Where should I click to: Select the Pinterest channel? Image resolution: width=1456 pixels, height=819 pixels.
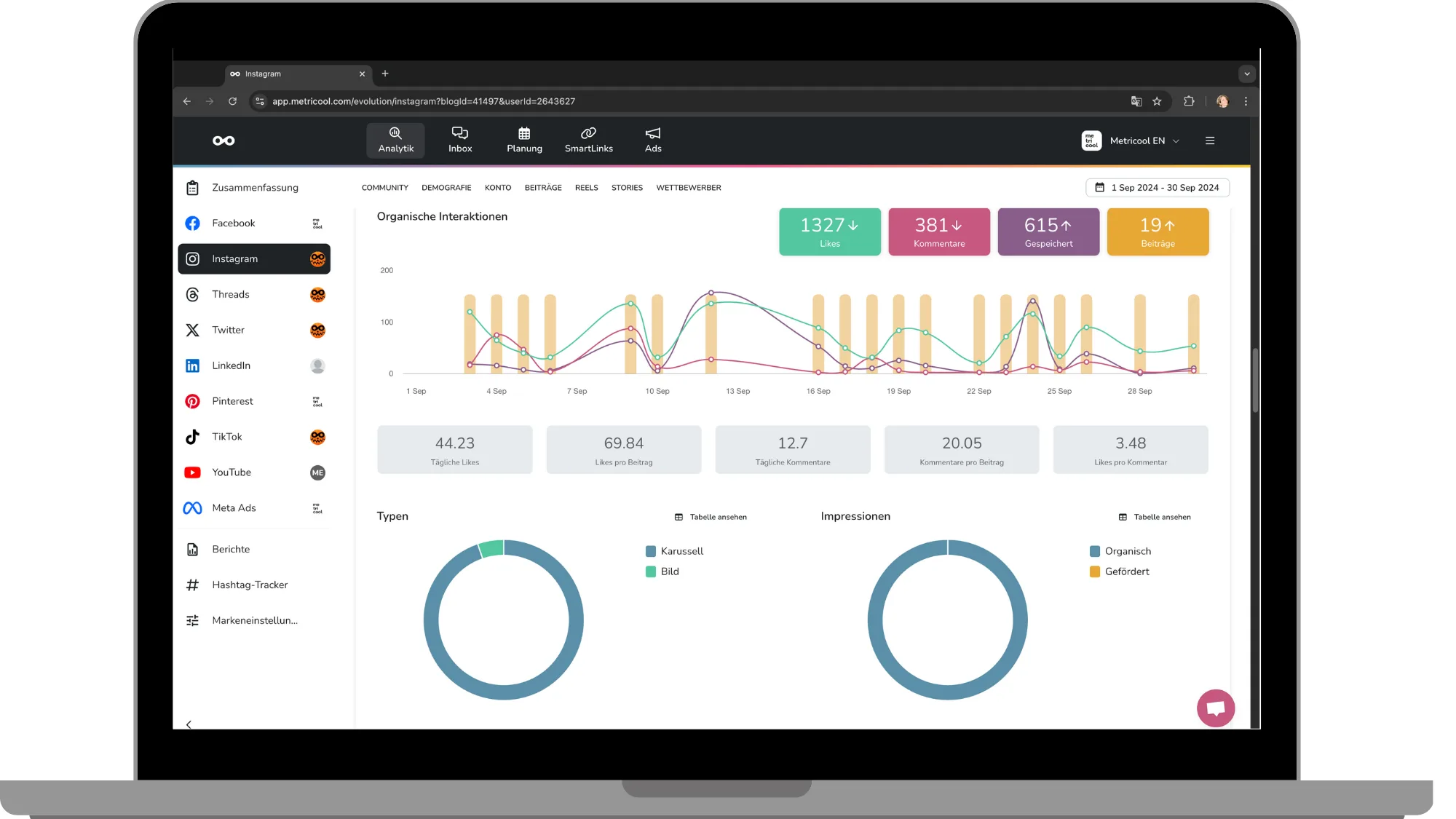click(x=232, y=401)
